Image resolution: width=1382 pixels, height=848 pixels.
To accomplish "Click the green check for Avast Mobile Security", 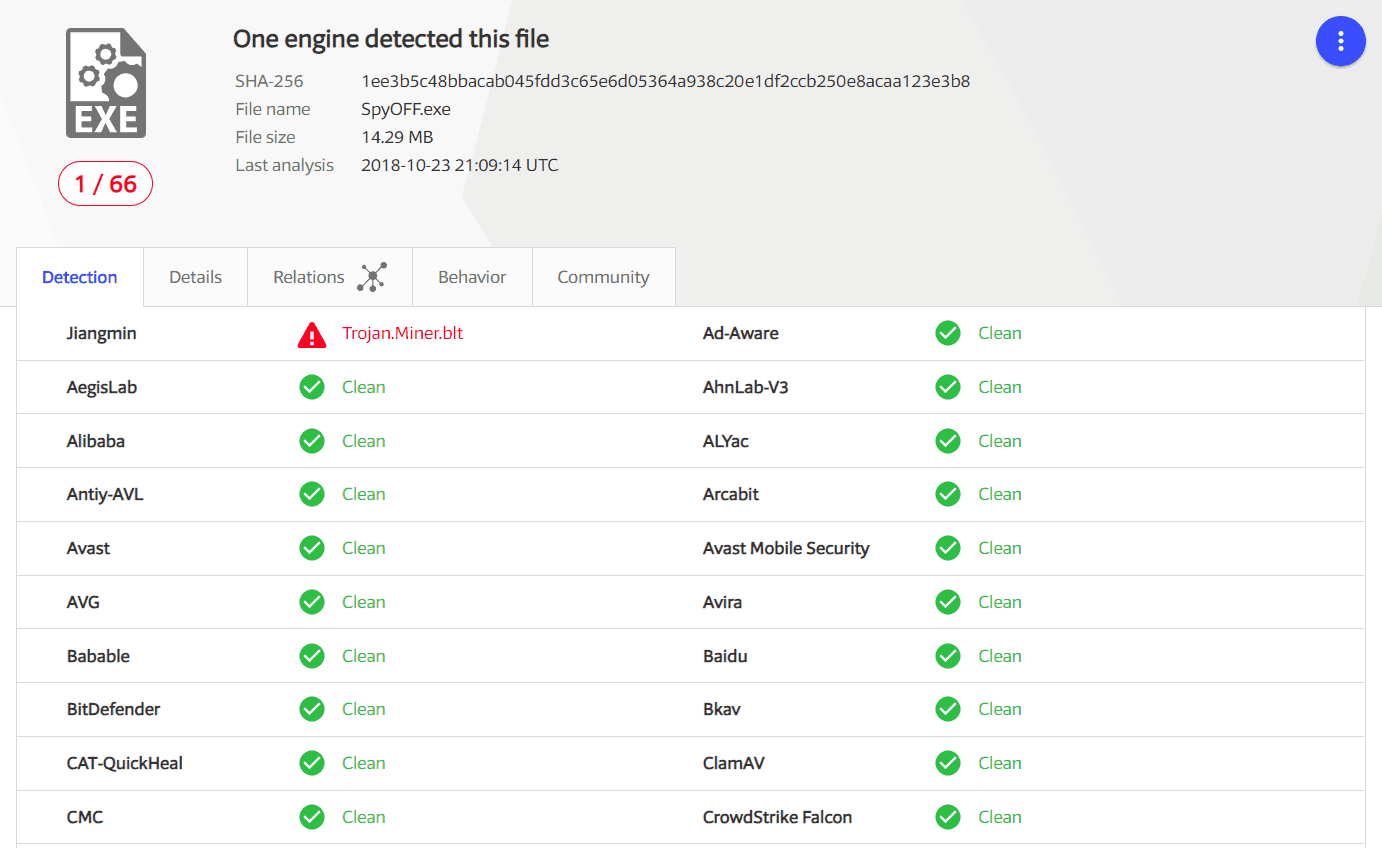I will [948, 548].
